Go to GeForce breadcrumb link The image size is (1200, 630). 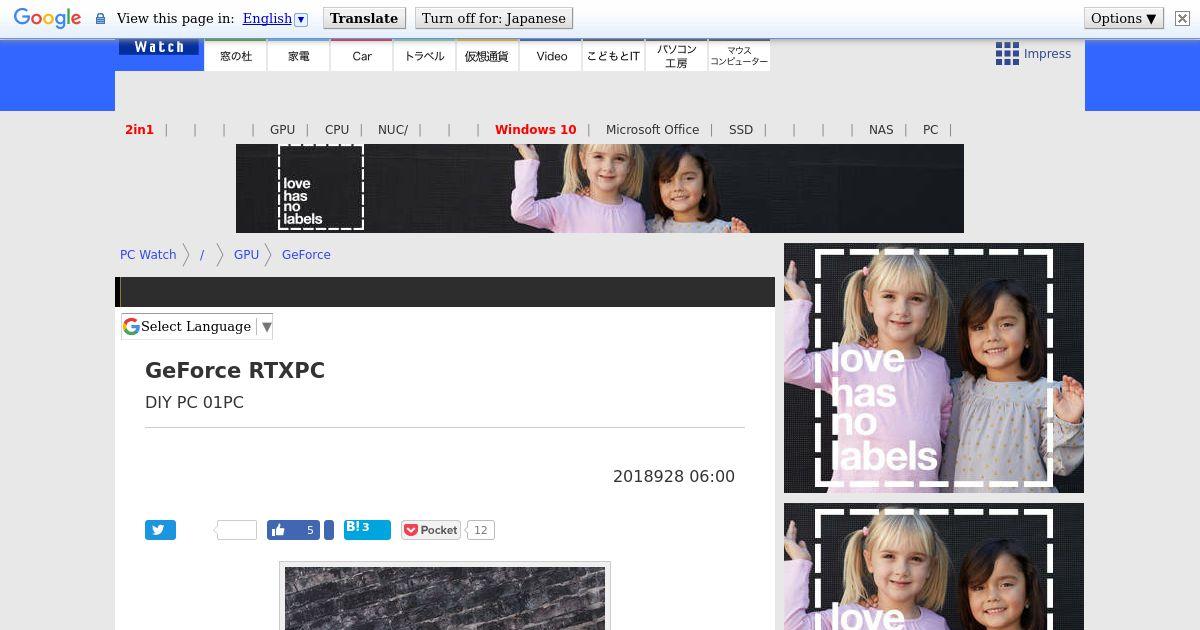(306, 255)
